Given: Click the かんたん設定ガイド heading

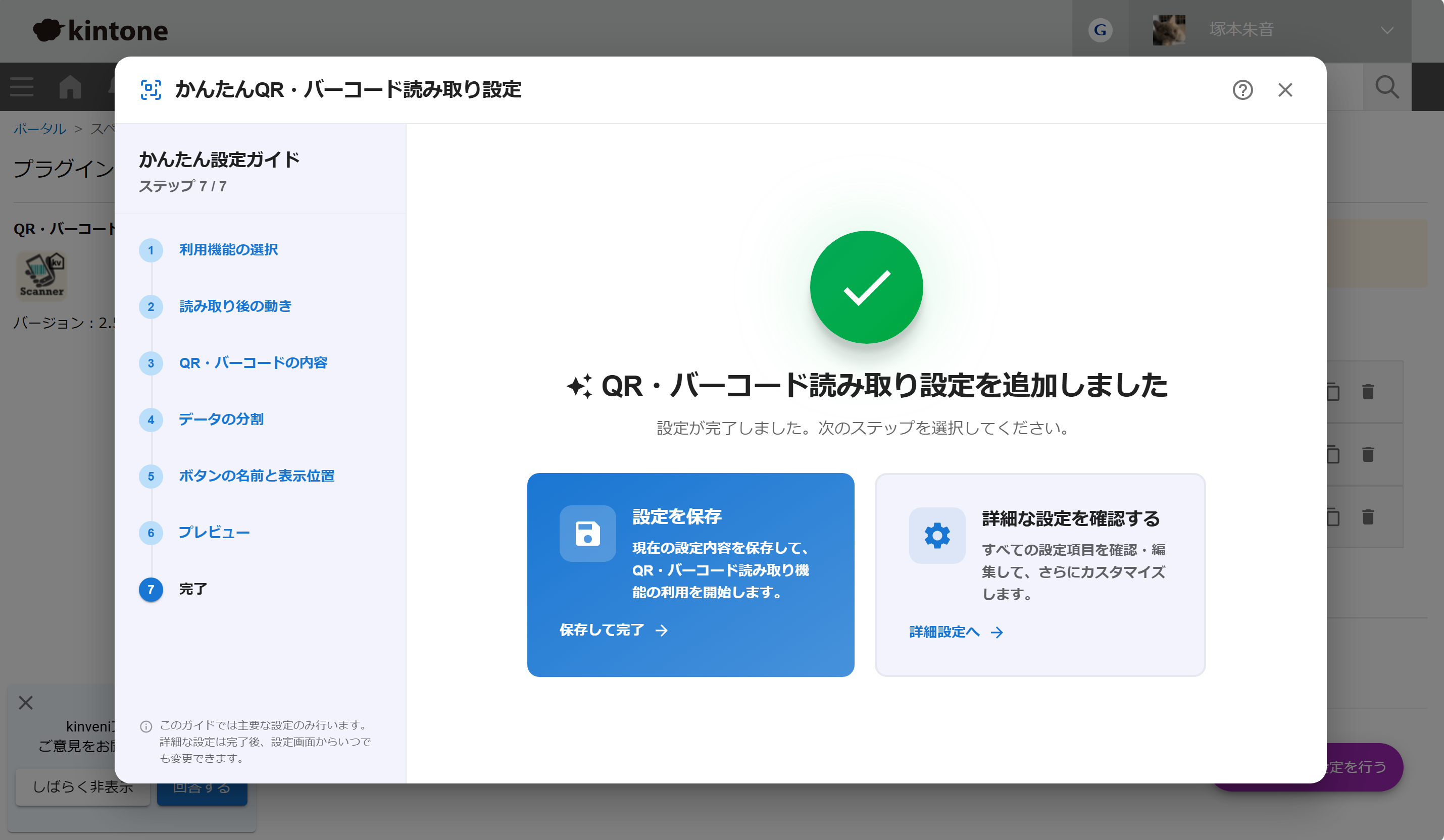Looking at the screenshot, I should tap(219, 159).
